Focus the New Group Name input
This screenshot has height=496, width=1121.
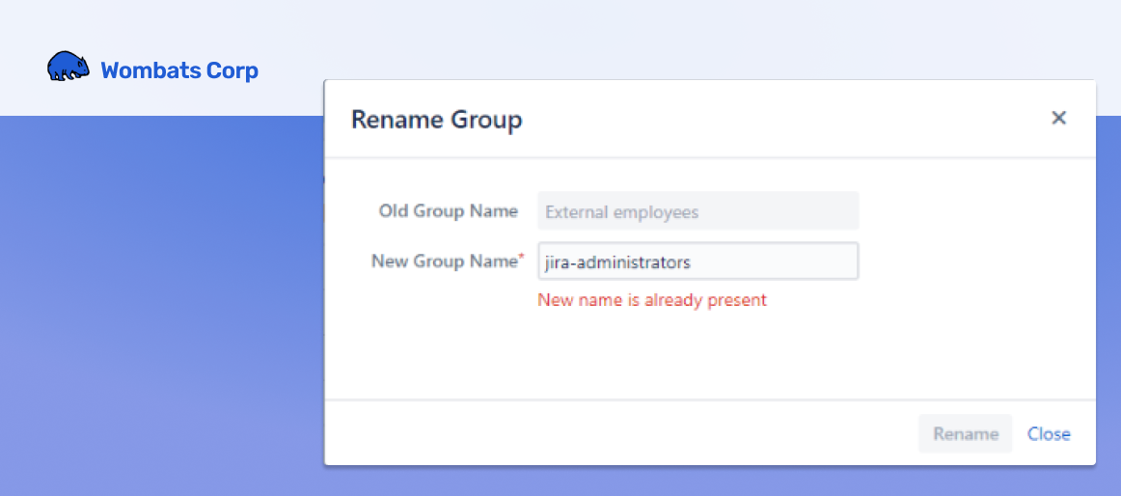tap(698, 262)
